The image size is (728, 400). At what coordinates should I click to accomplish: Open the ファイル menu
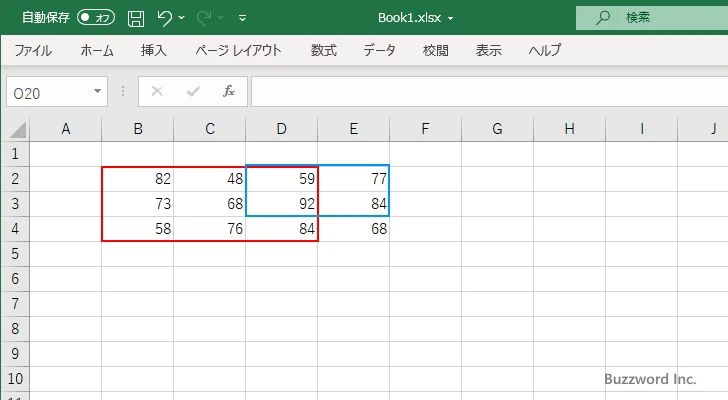(x=33, y=50)
